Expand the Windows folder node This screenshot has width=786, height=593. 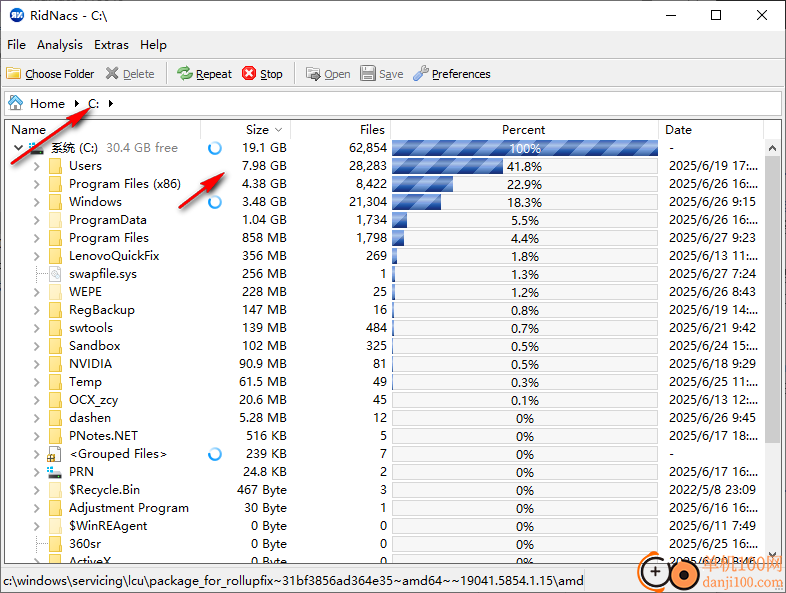37,202
